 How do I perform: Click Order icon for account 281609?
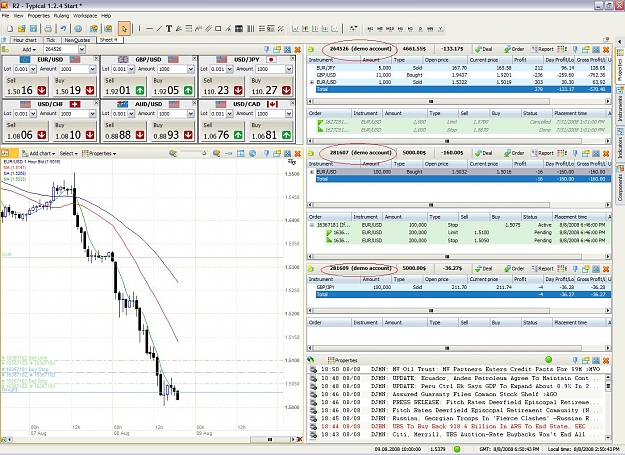[514, 269]
